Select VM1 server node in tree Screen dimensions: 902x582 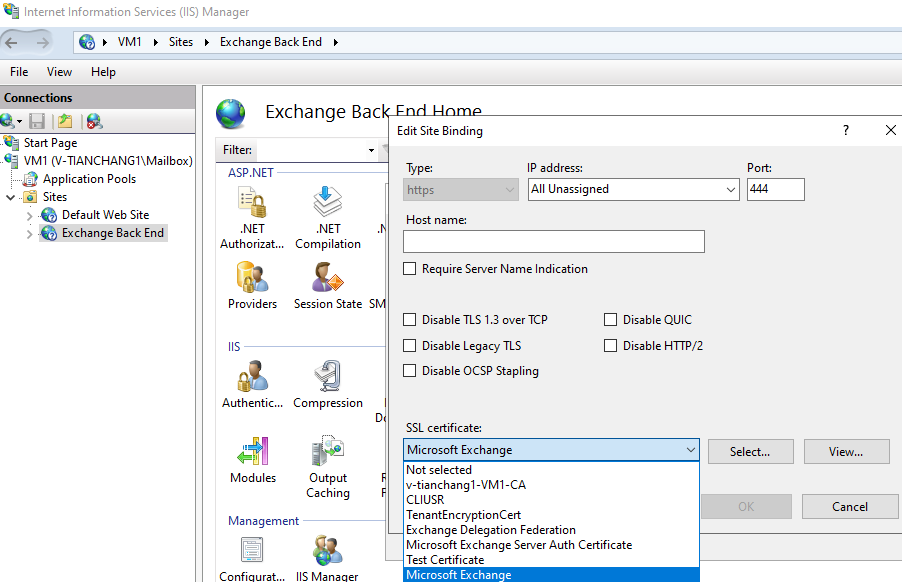(108, 161)
